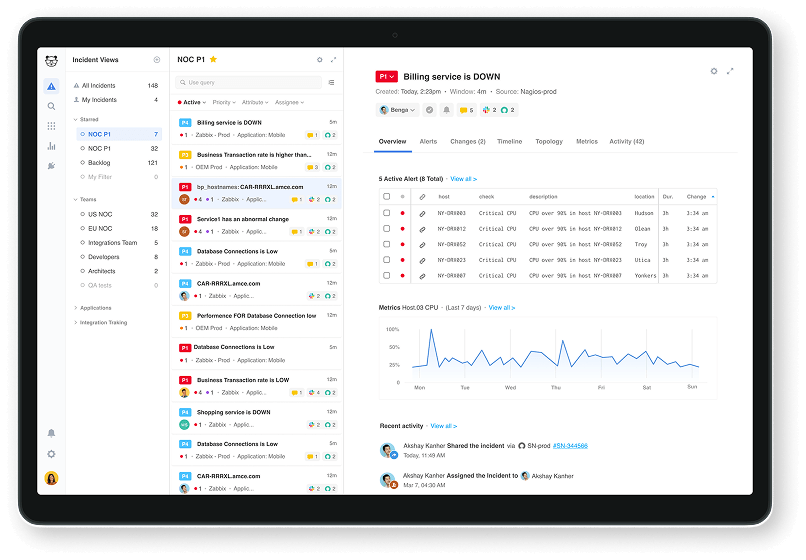Select the US NOC team
Image resolution: width=806 pixels, height=560 pixels.
click(x=119, y=214)
